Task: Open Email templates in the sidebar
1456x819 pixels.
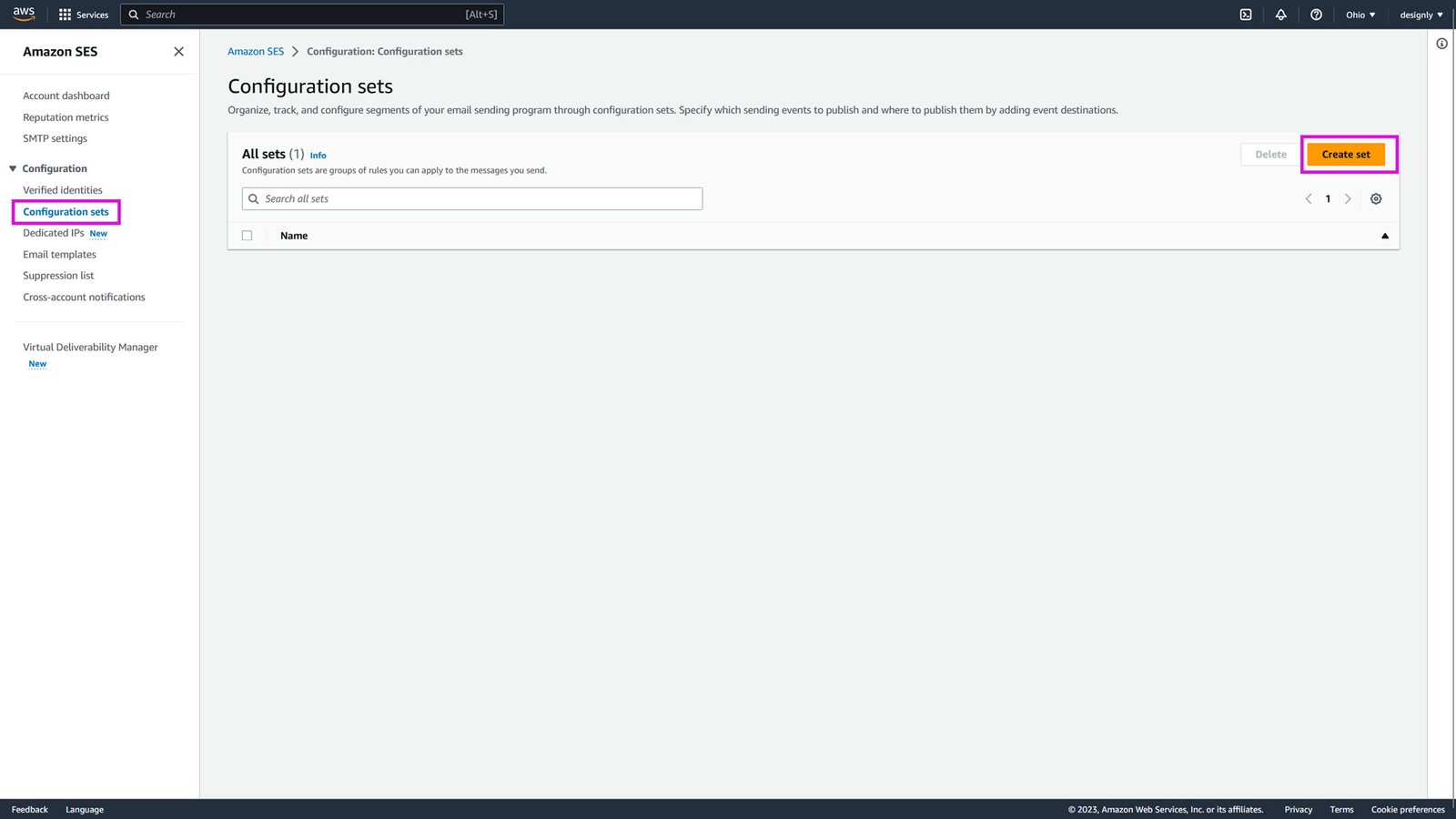Action: [59, 254]
